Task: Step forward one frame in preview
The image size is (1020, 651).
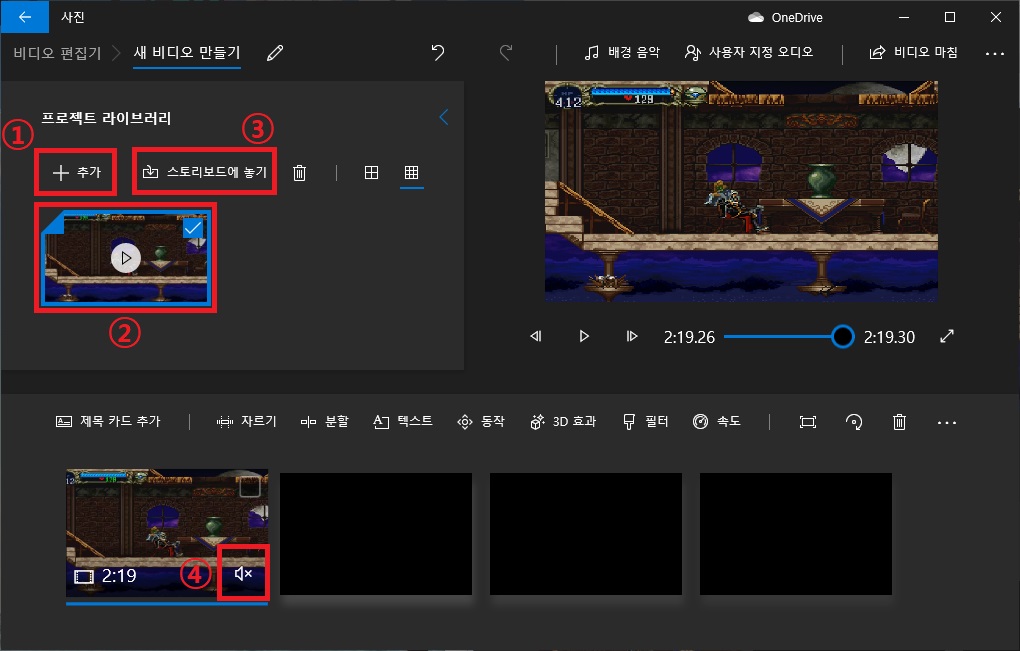Action: [x=632, y=336]
